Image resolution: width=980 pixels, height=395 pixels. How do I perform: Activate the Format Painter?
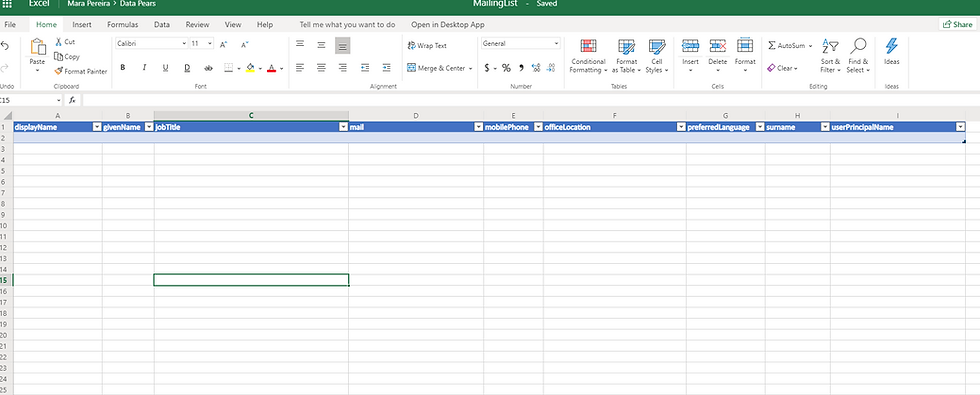(81, 71)
